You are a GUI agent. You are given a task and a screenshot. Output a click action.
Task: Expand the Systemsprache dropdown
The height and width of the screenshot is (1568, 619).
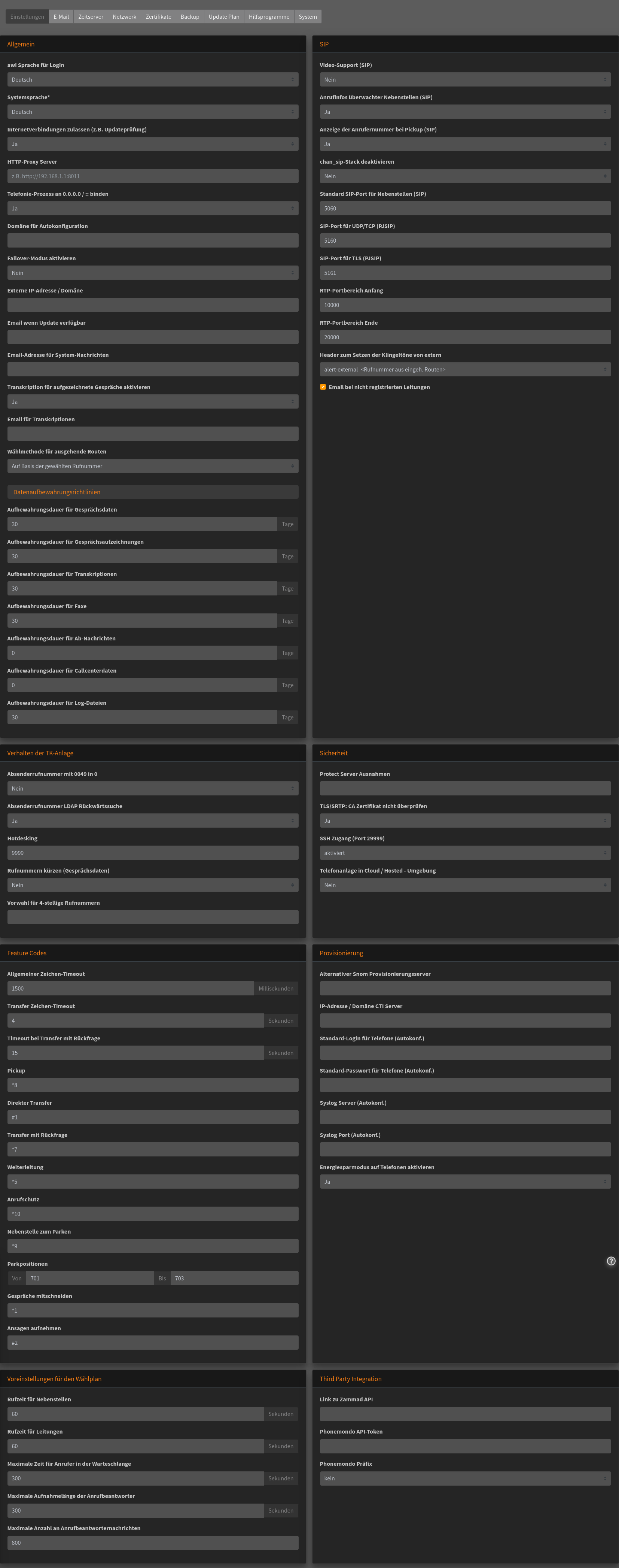[153, 112]
